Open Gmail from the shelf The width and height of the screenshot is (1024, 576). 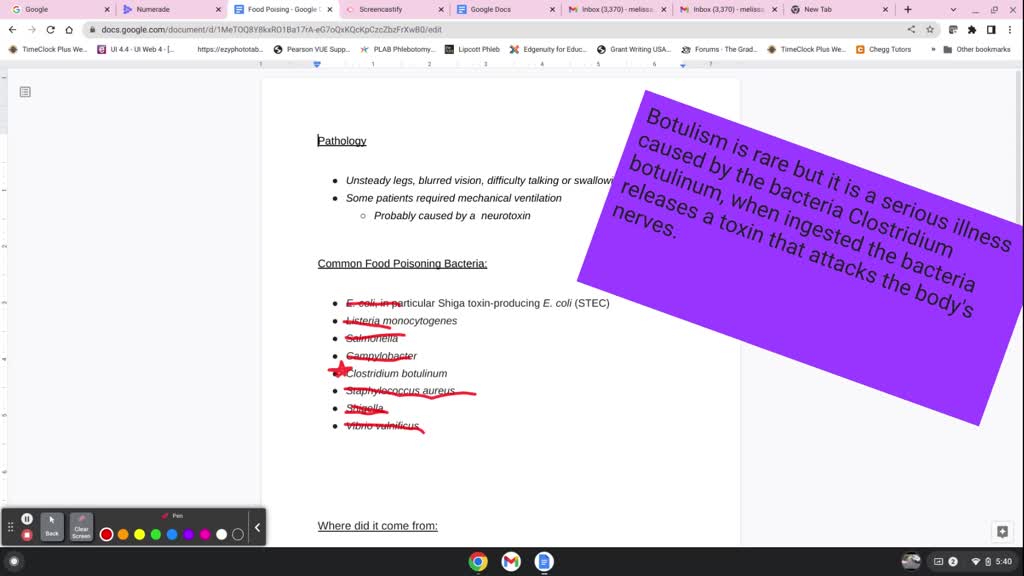[x=510, y=562]
